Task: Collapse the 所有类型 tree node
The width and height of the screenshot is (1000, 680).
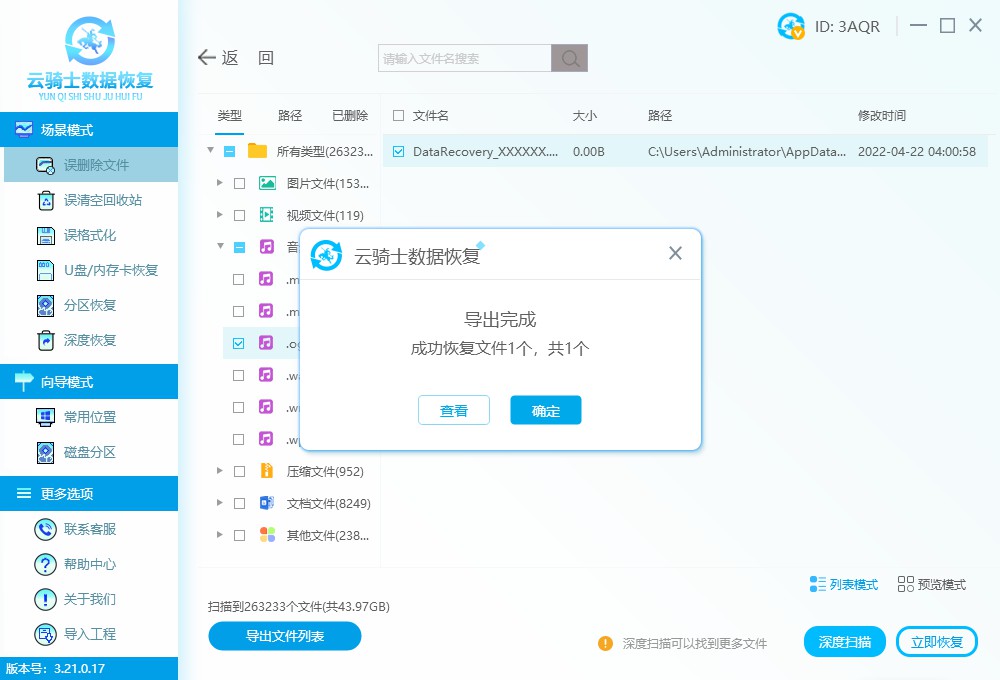Action: (x=210, y=151)
